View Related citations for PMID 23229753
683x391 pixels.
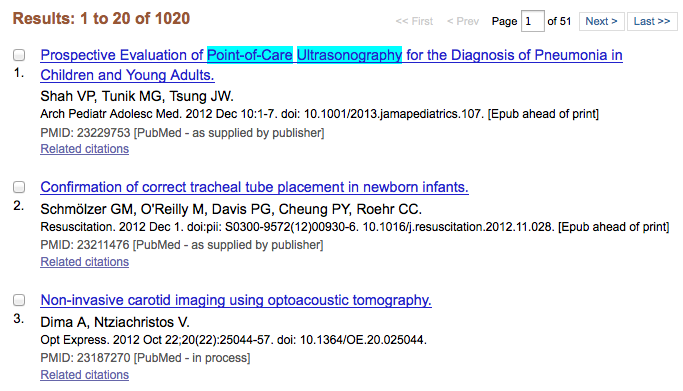pos(85,149)
